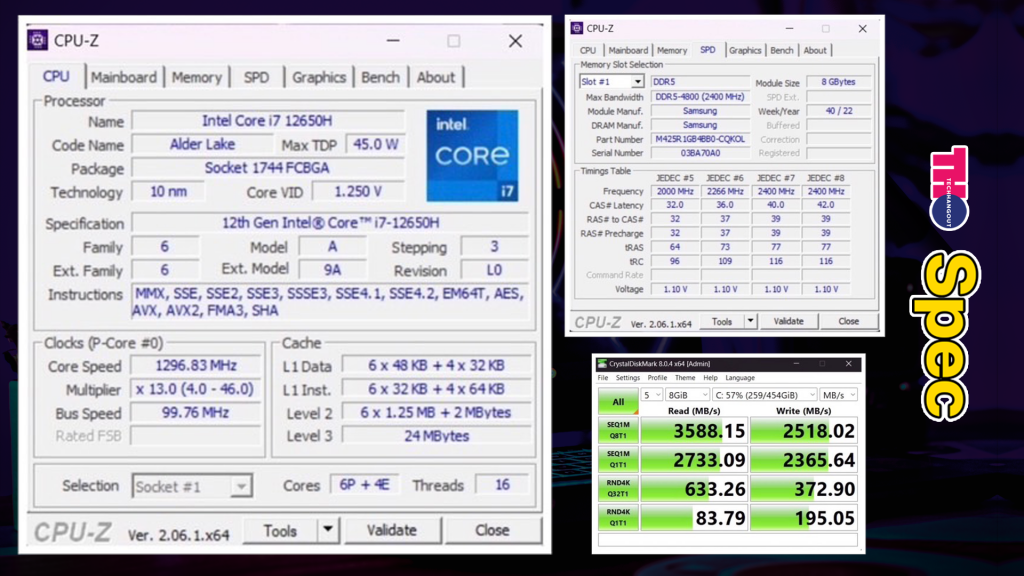Switch to Mainboard tab in large CPU-Z window

(x=123, y=77)
